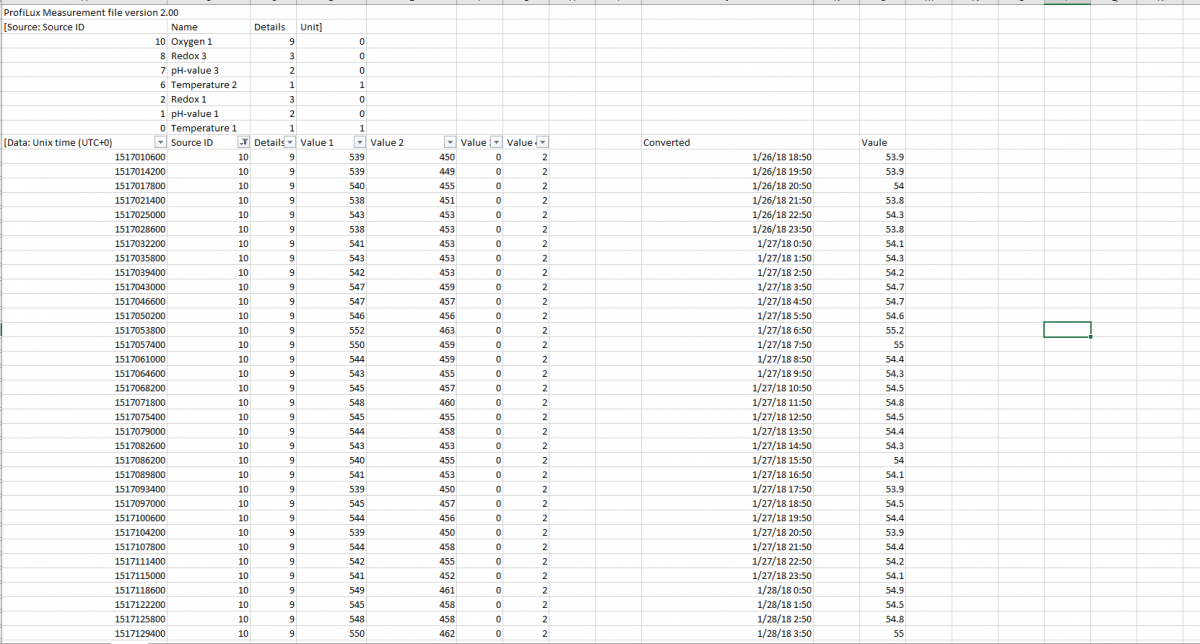1200x644 pixels.
Task: Select the ProfiLux Measurement file version cell
Action: point(85,12)
